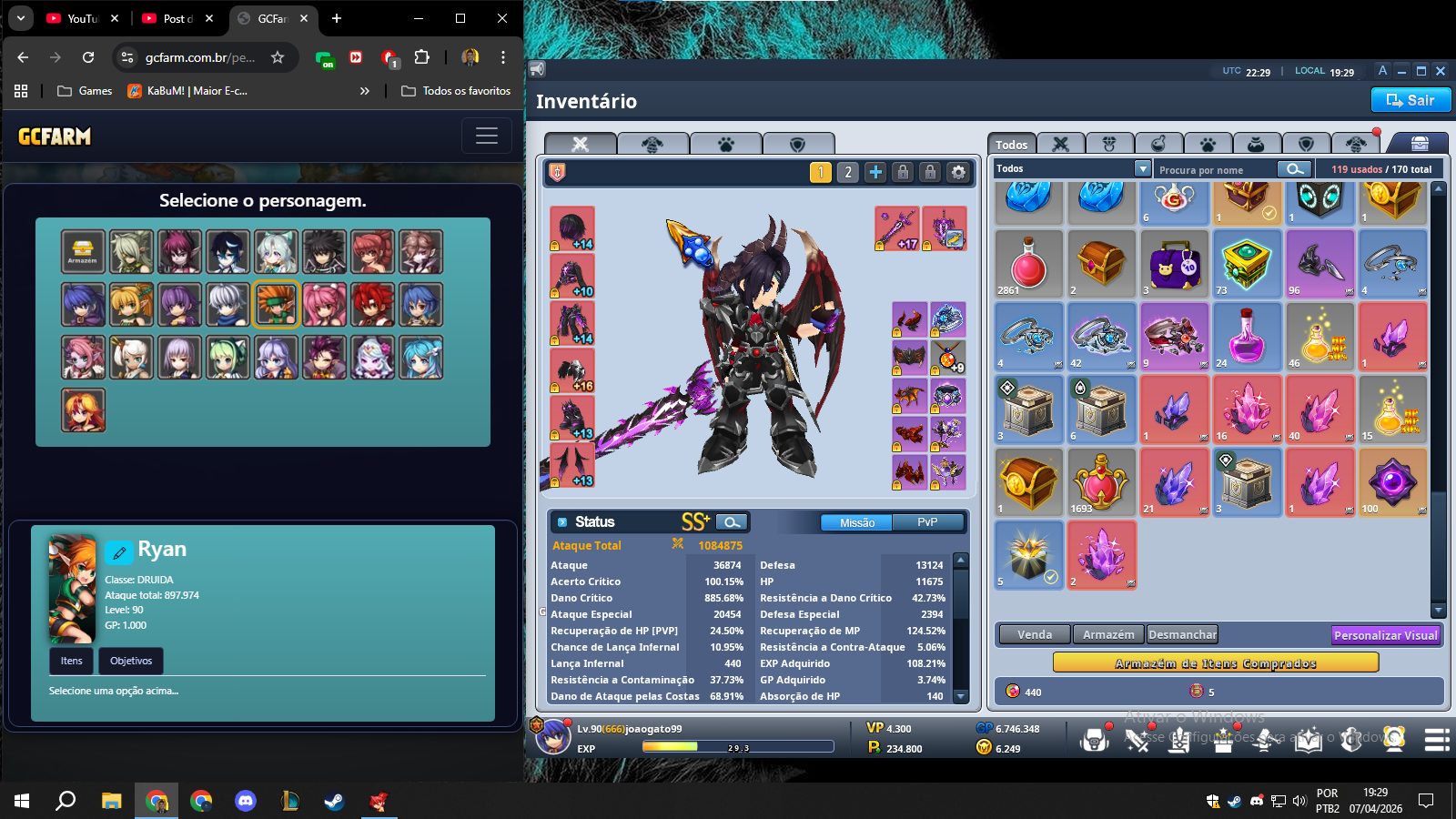Select the purple orb item with 100 count
The height and width of the screenshot is (819, 1456).
1392,481
